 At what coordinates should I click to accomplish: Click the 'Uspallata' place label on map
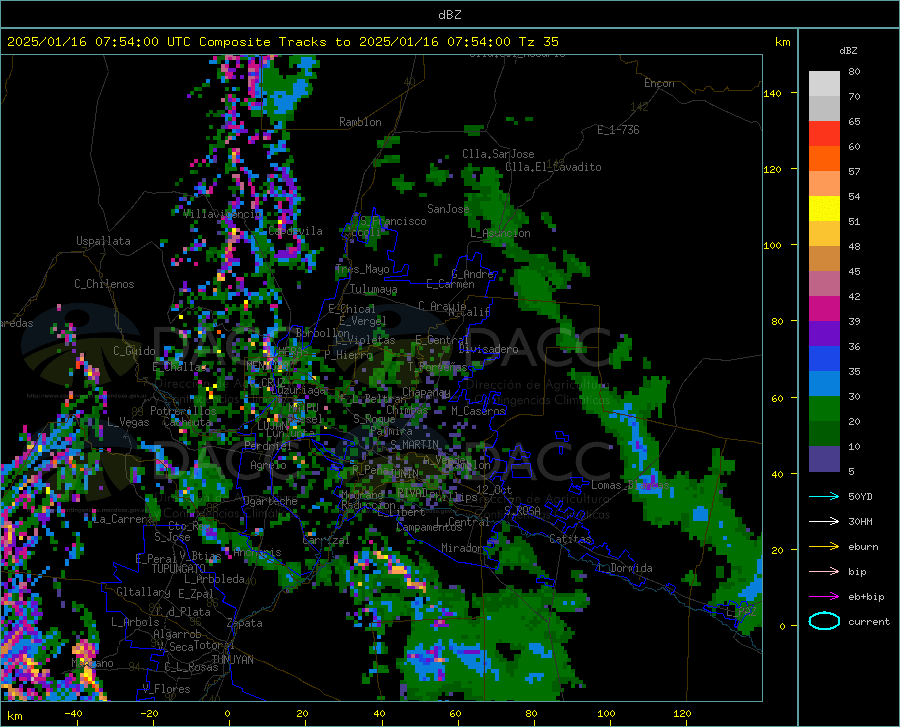(x=103, y=241)
